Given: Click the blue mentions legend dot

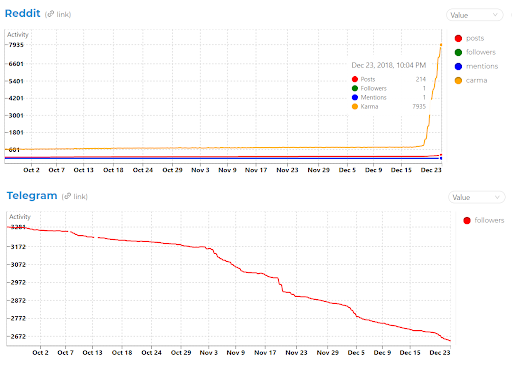Looking at the screenshot, I should click(458, 66).
